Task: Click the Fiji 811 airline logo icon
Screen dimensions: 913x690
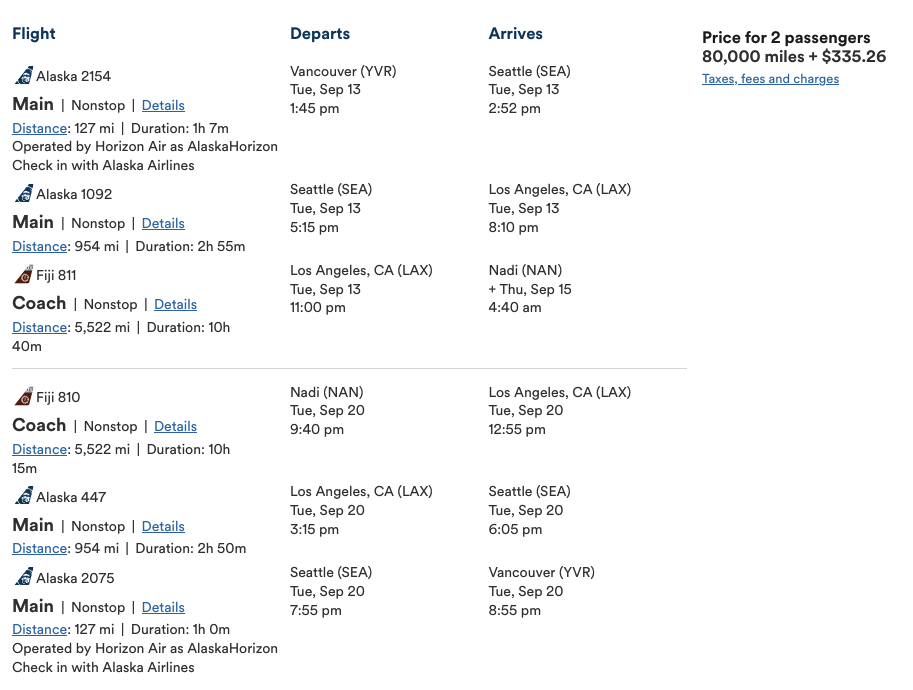Action: (x=24, y=275)
